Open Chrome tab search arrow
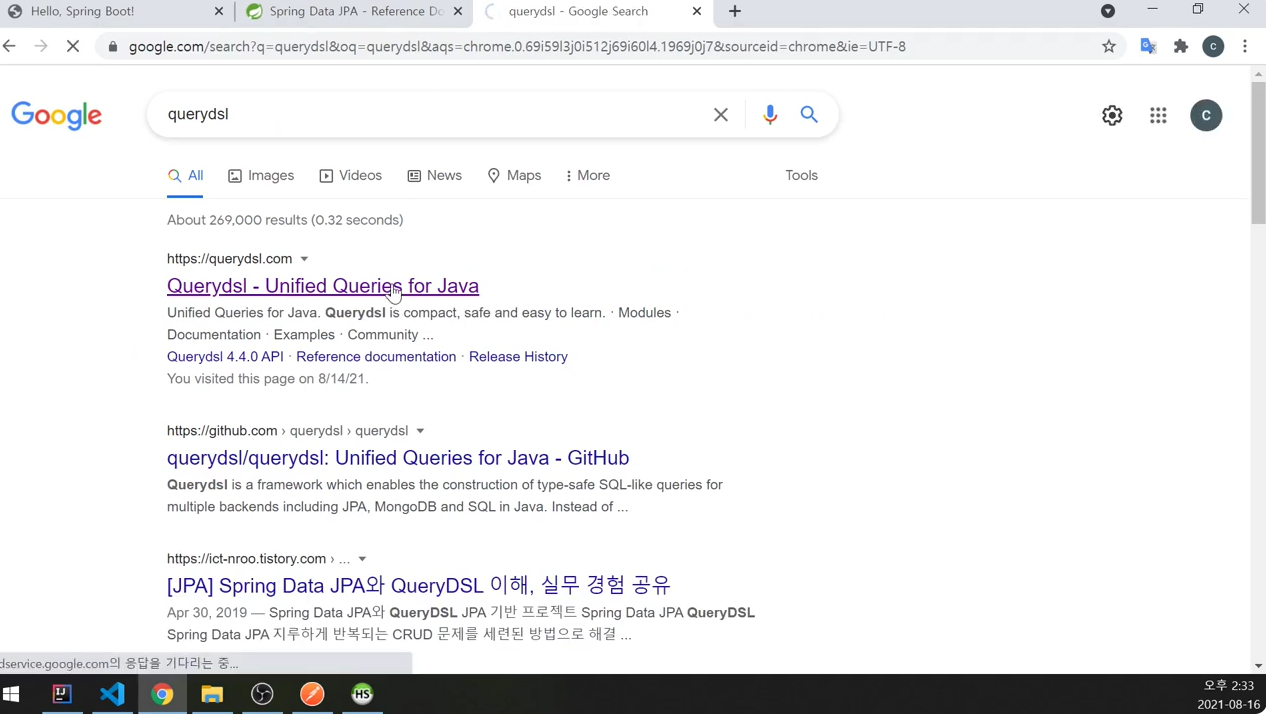The width and height of the screenshot is (1266, 717). point(1108,11)
